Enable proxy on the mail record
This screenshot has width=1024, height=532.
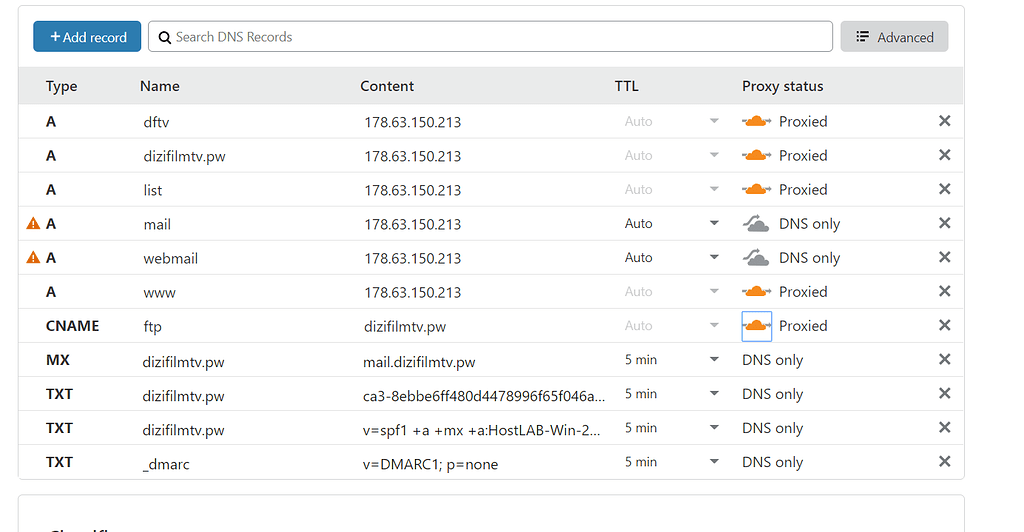757,224
